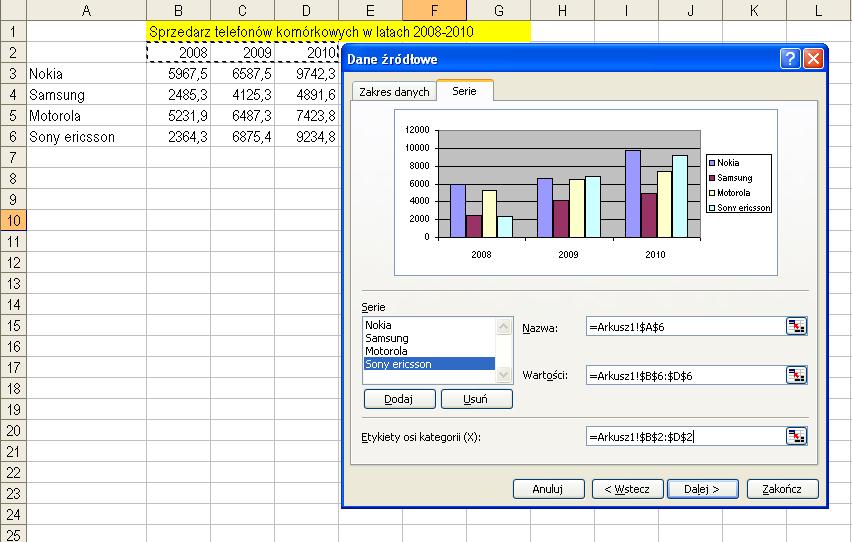Click the Samsung legend color swatch
This screenshot has width=852, height=542.
712,178
